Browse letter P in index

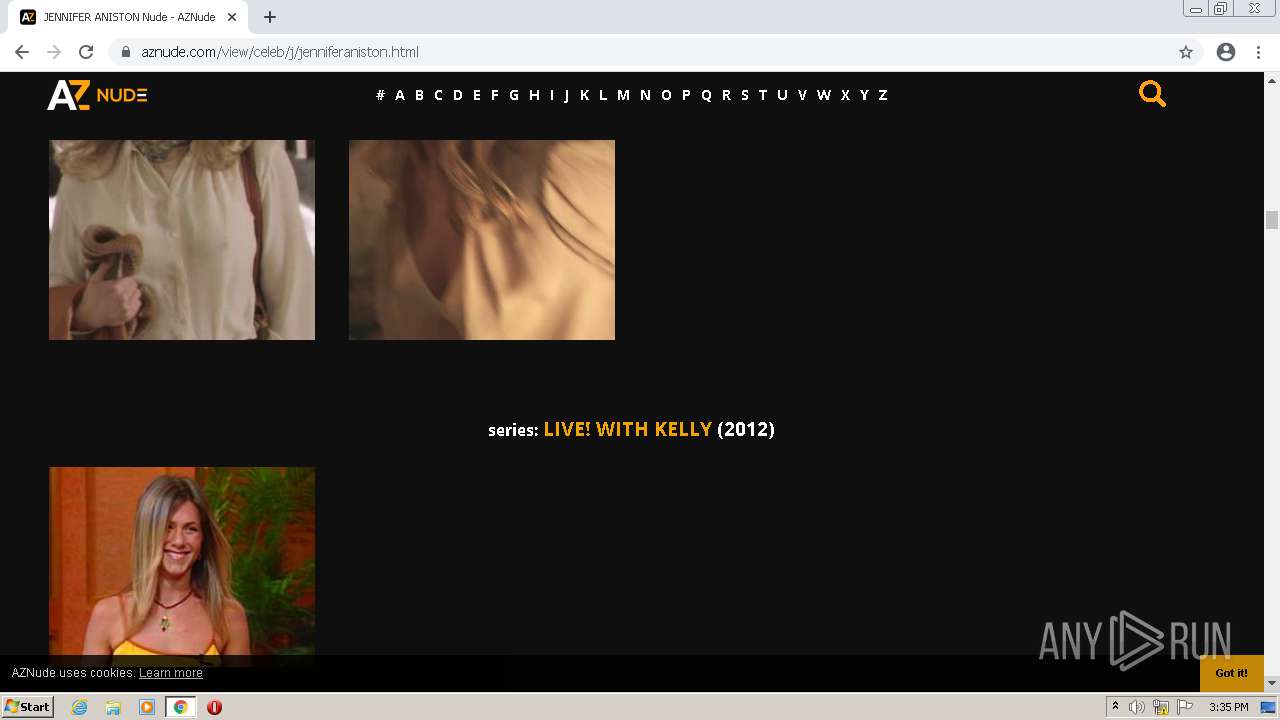[686, 95]
